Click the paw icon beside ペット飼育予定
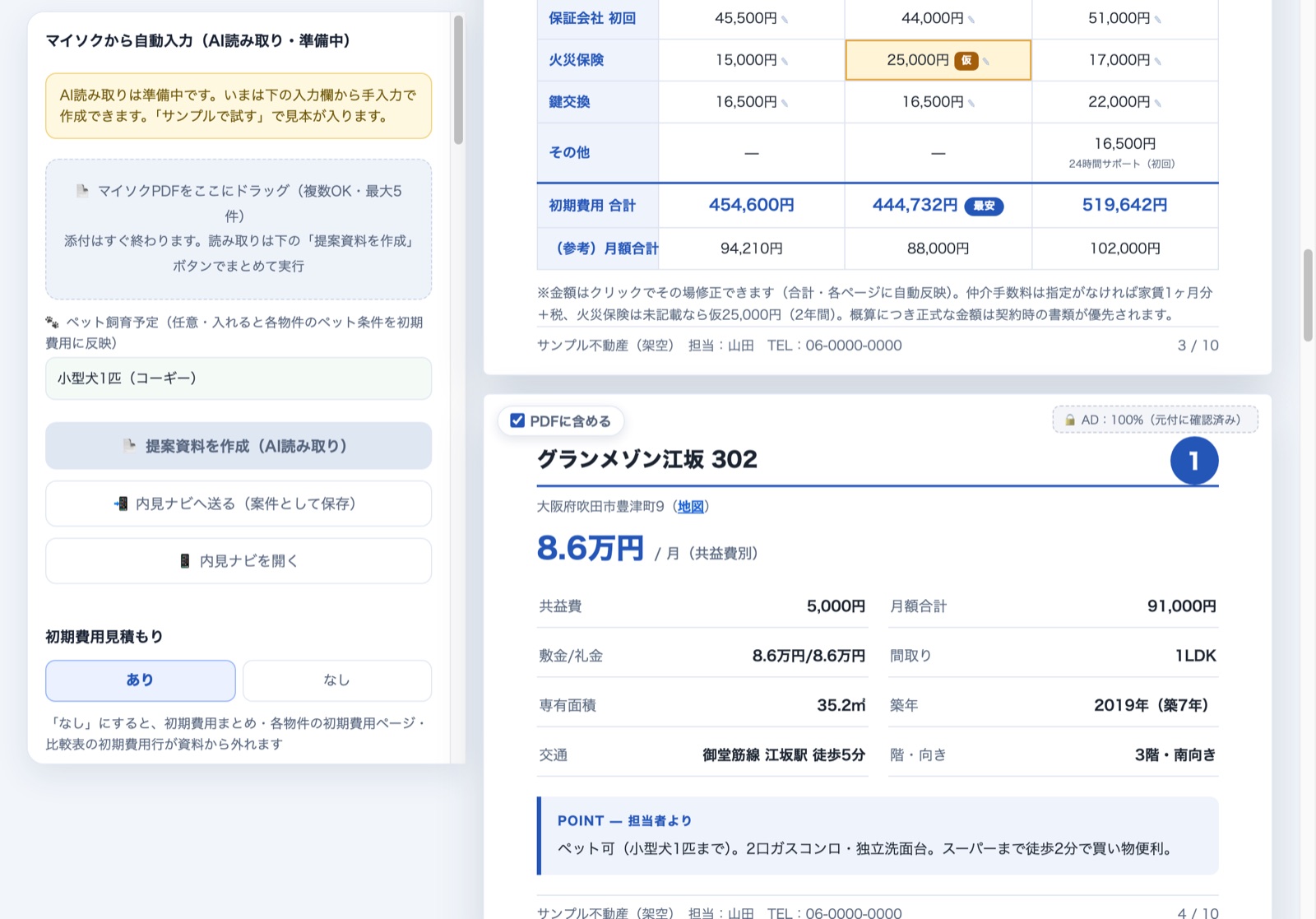1316x919 pixels. 52,322
